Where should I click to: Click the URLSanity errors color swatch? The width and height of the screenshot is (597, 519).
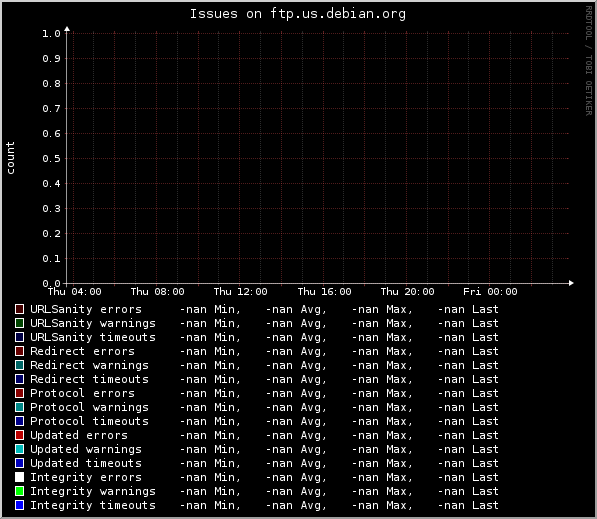pyautogui.click(x=19, y=309)
